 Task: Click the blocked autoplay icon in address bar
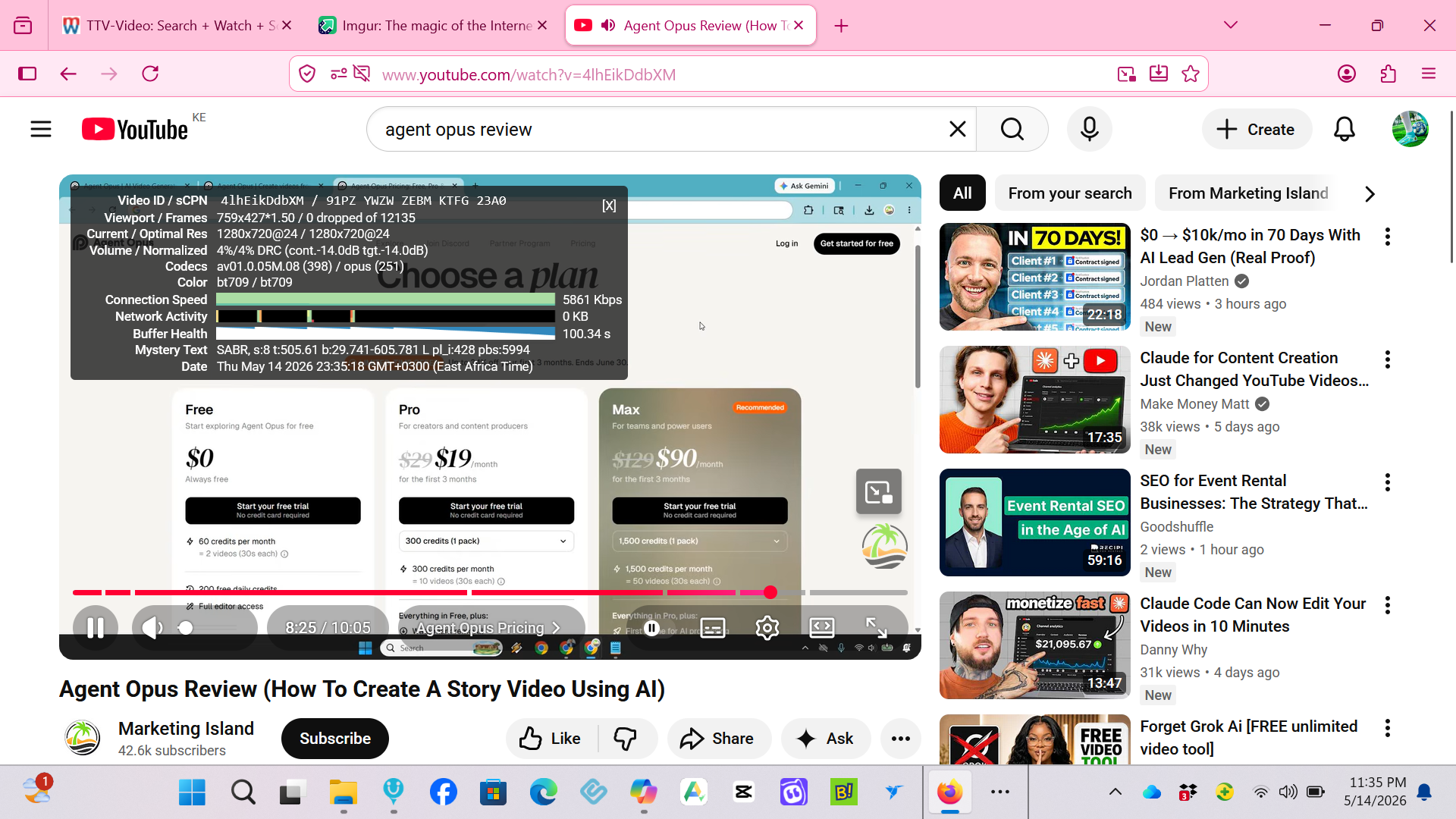click(362, 74)
